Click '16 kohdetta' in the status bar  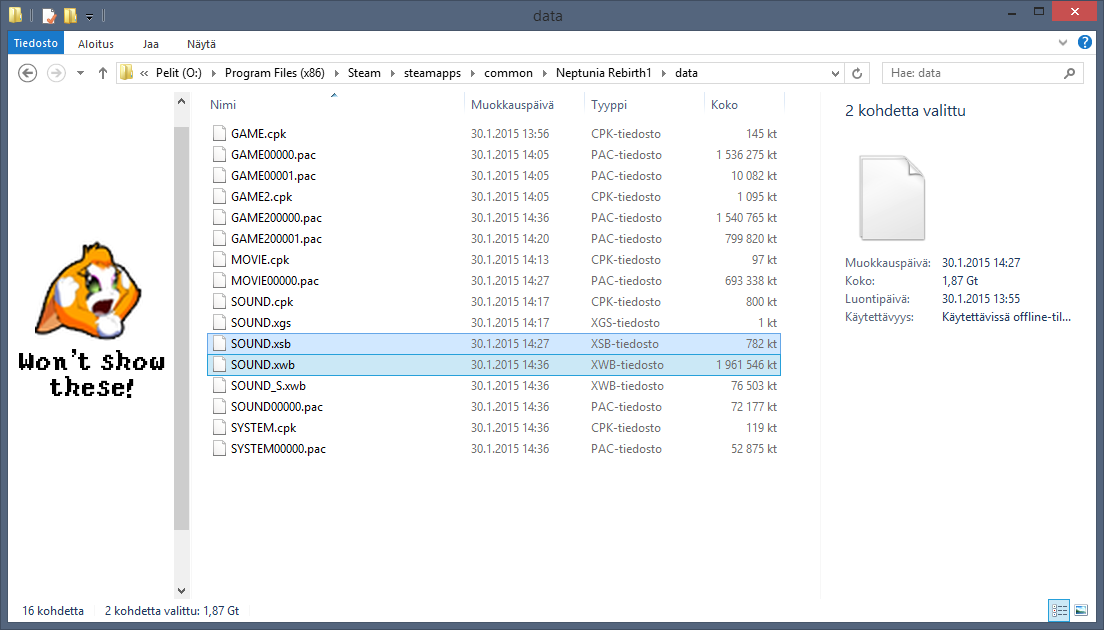click(x=53, y=610)
